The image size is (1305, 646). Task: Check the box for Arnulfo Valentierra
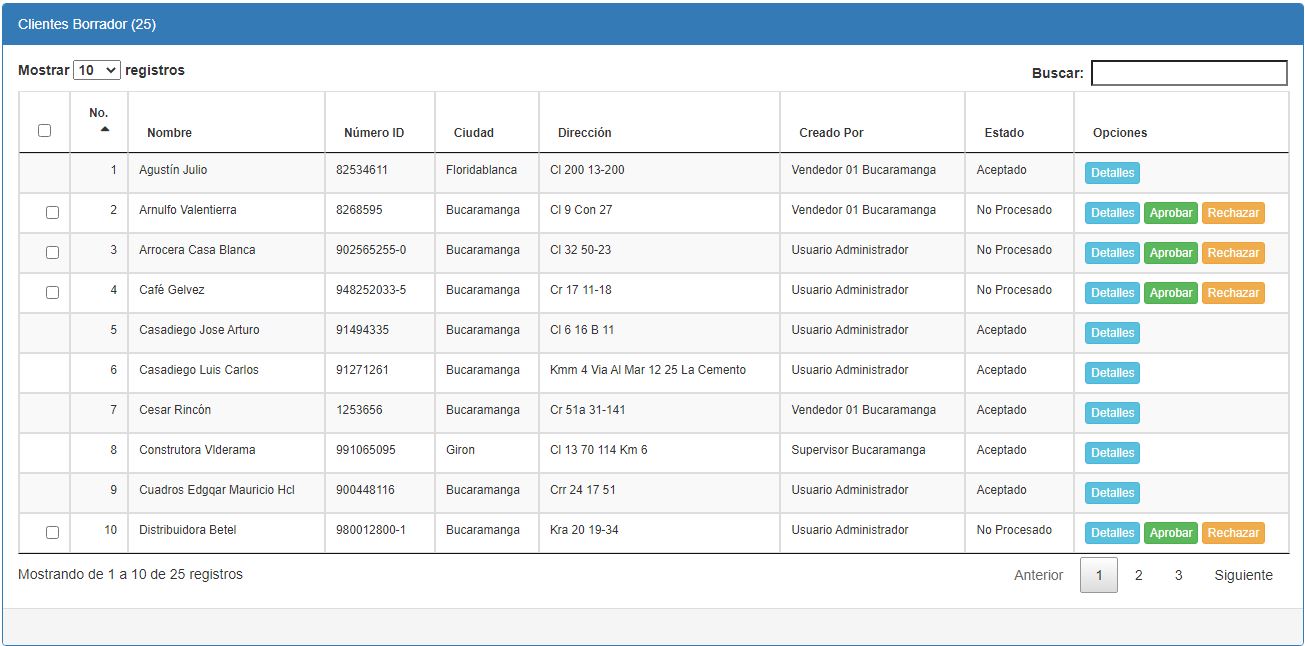[52, 212]
